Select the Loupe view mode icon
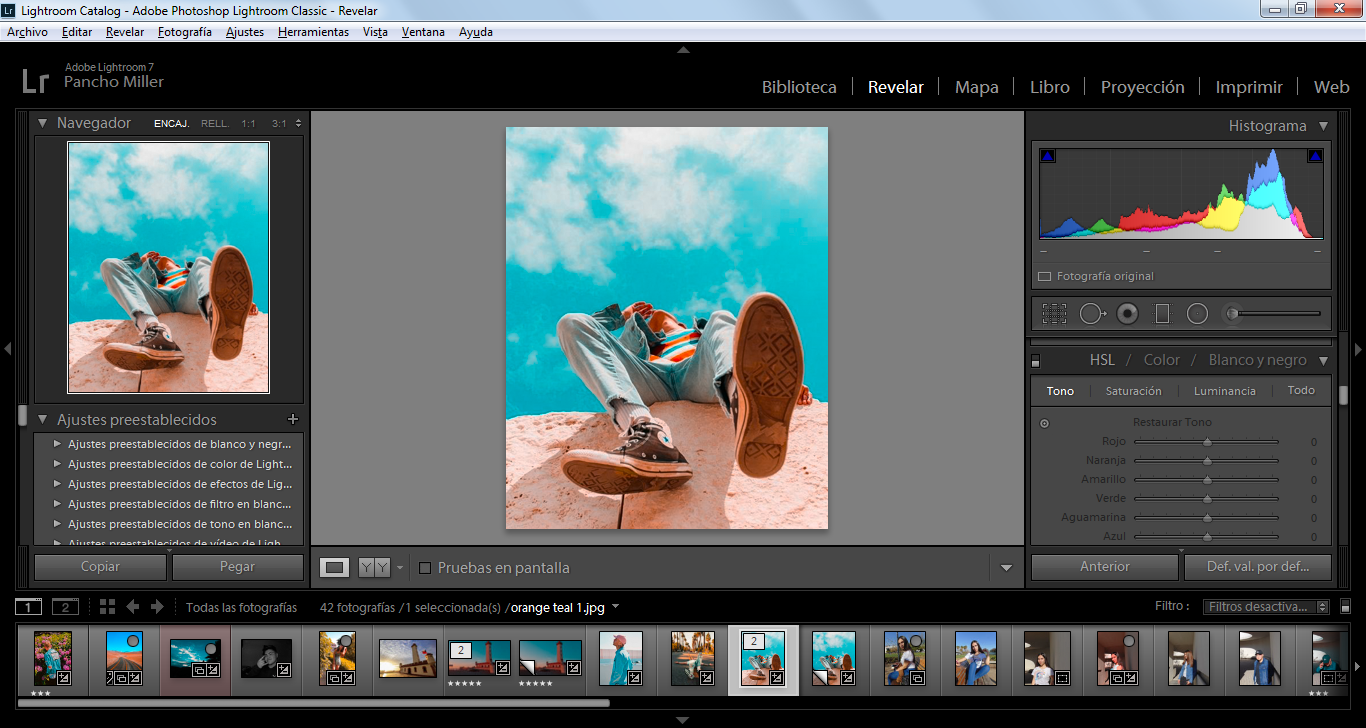Viewport: 1366px width, 728px height. (x=335, y=568)
